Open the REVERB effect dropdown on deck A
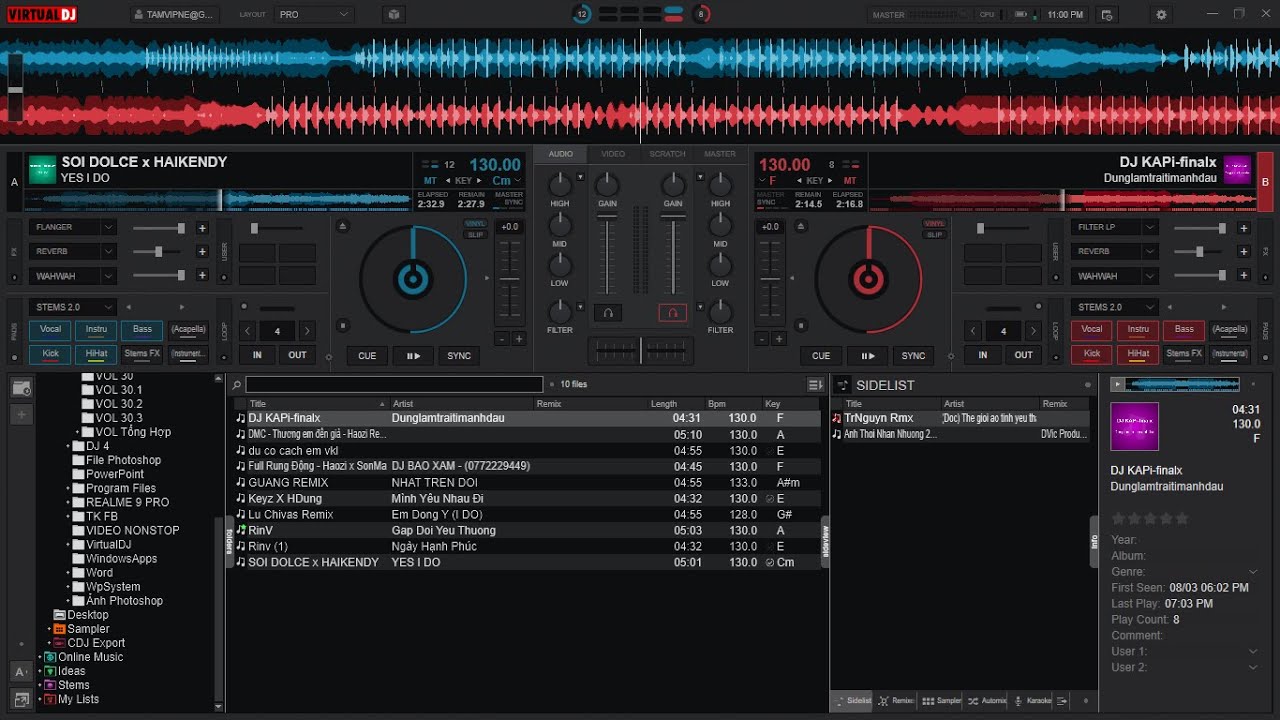 coord(73,251)
